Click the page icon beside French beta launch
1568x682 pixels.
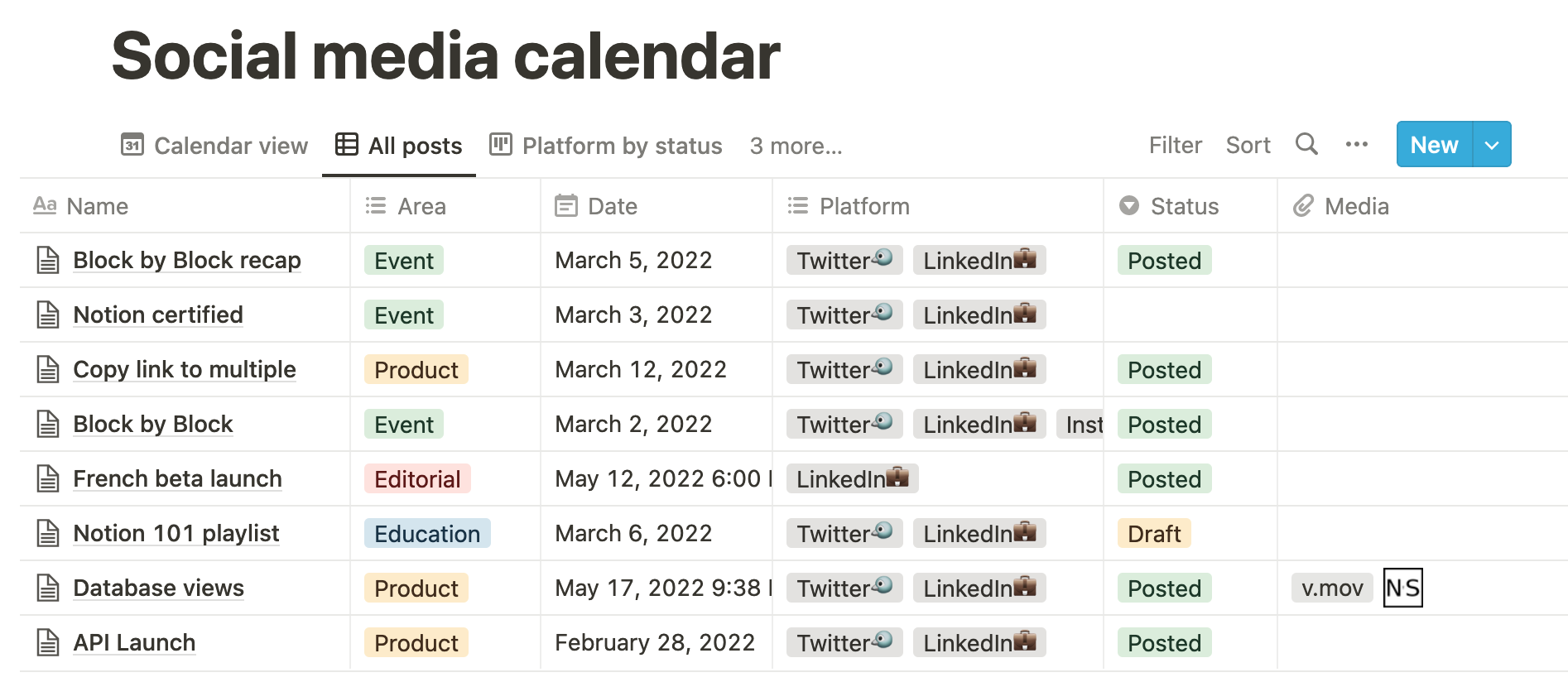pyautogui.click(x=49, y=478)
